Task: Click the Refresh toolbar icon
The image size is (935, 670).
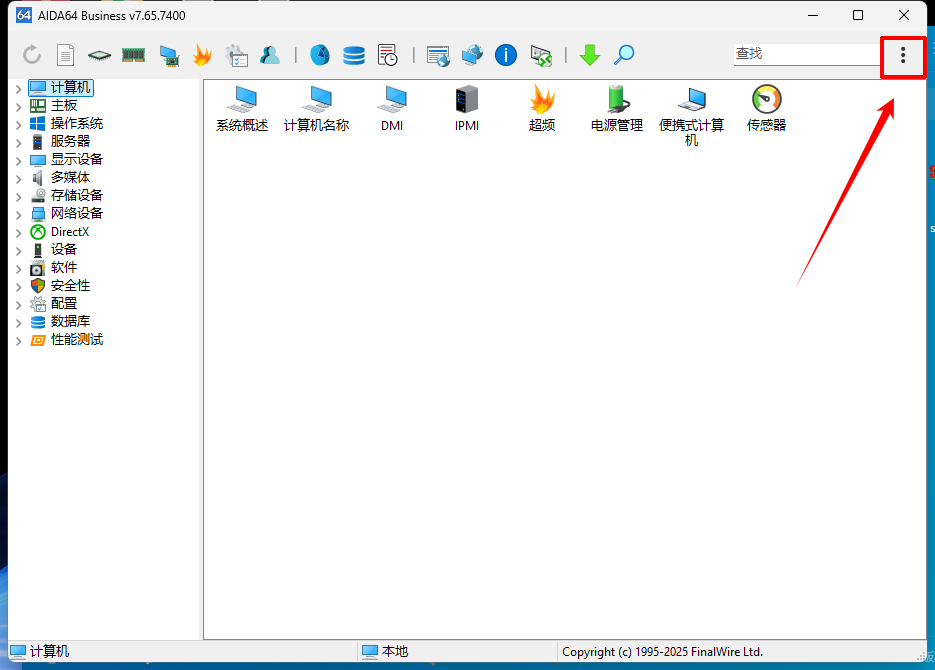Action: pyautogui.click(x=32, y=55)
